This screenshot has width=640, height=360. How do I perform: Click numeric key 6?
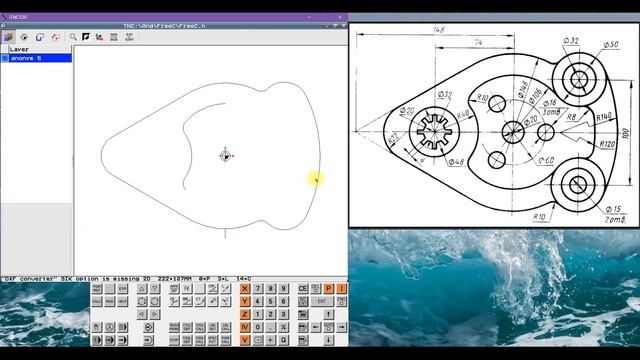[283, 301]
